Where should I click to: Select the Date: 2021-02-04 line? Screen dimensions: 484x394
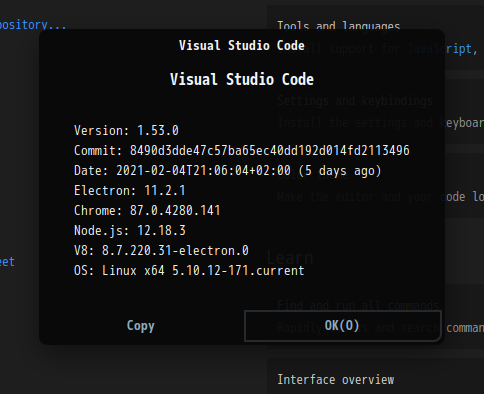[x=228, y=171]
